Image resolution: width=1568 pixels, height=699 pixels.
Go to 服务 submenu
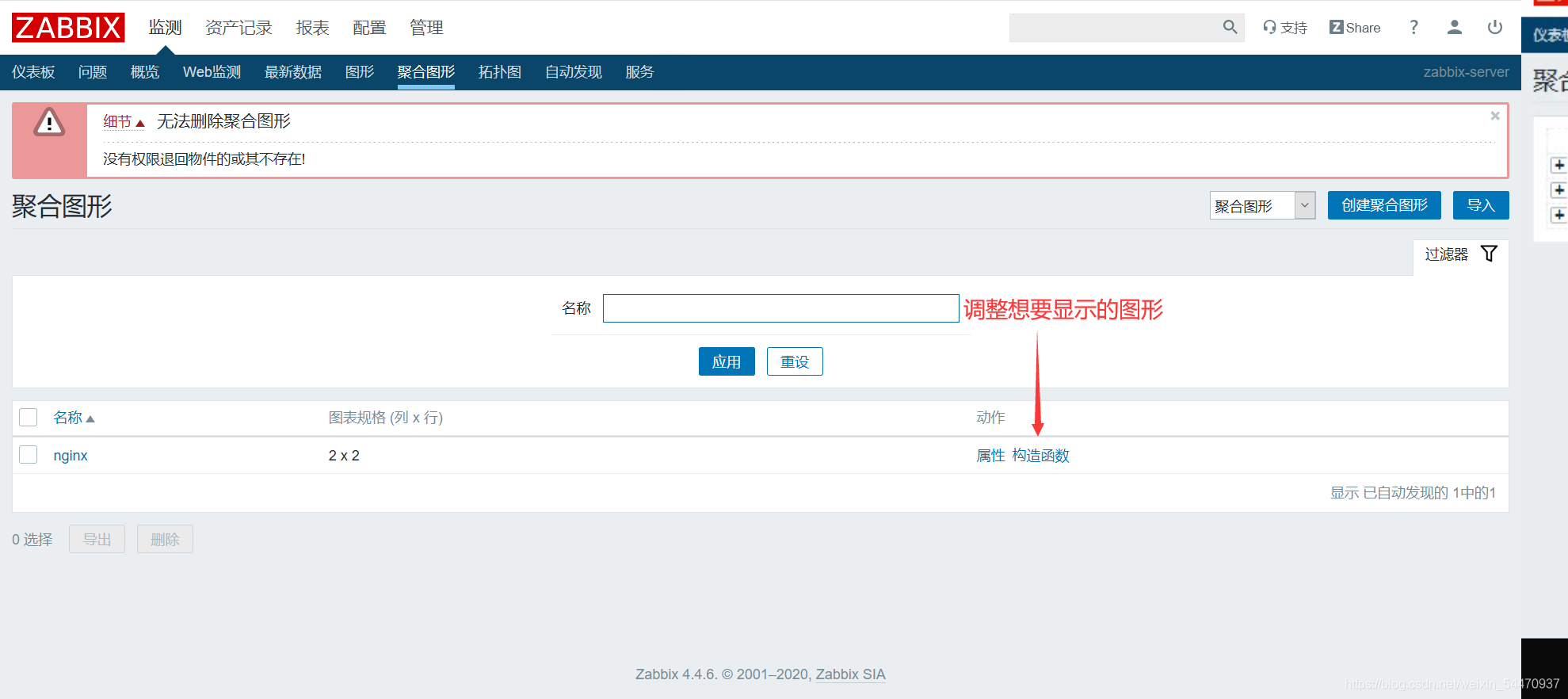639,72
